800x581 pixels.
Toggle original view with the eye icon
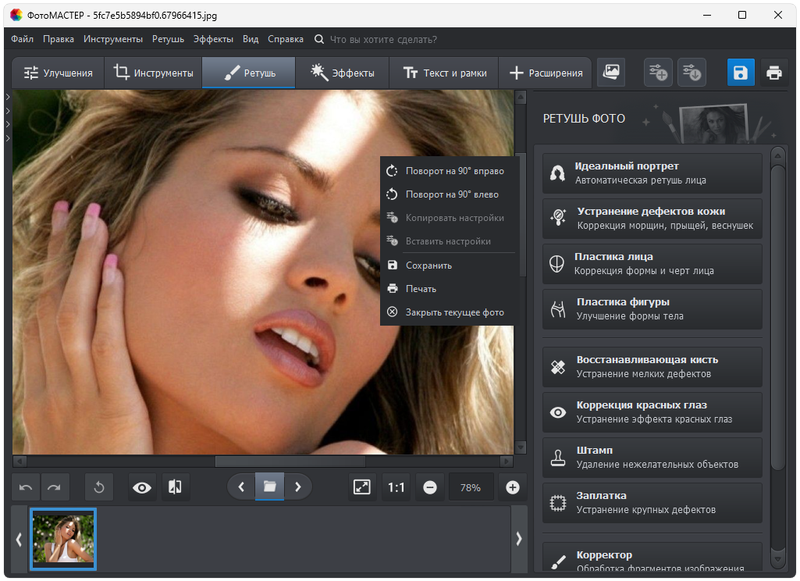point(142,487)
